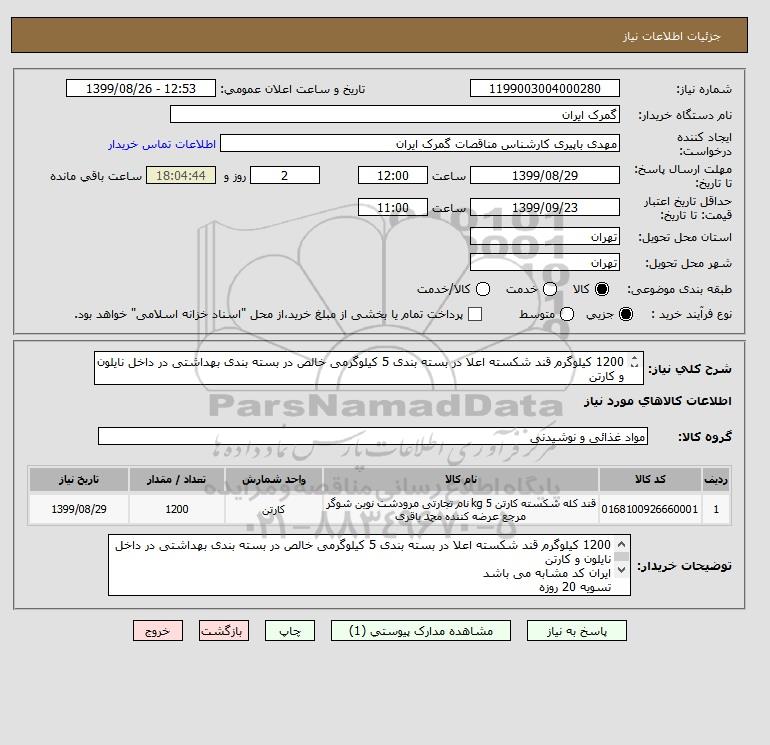Click the واحد شمارش column header
770x745 pixels.
pyautogui.click(x=274, y=480)
